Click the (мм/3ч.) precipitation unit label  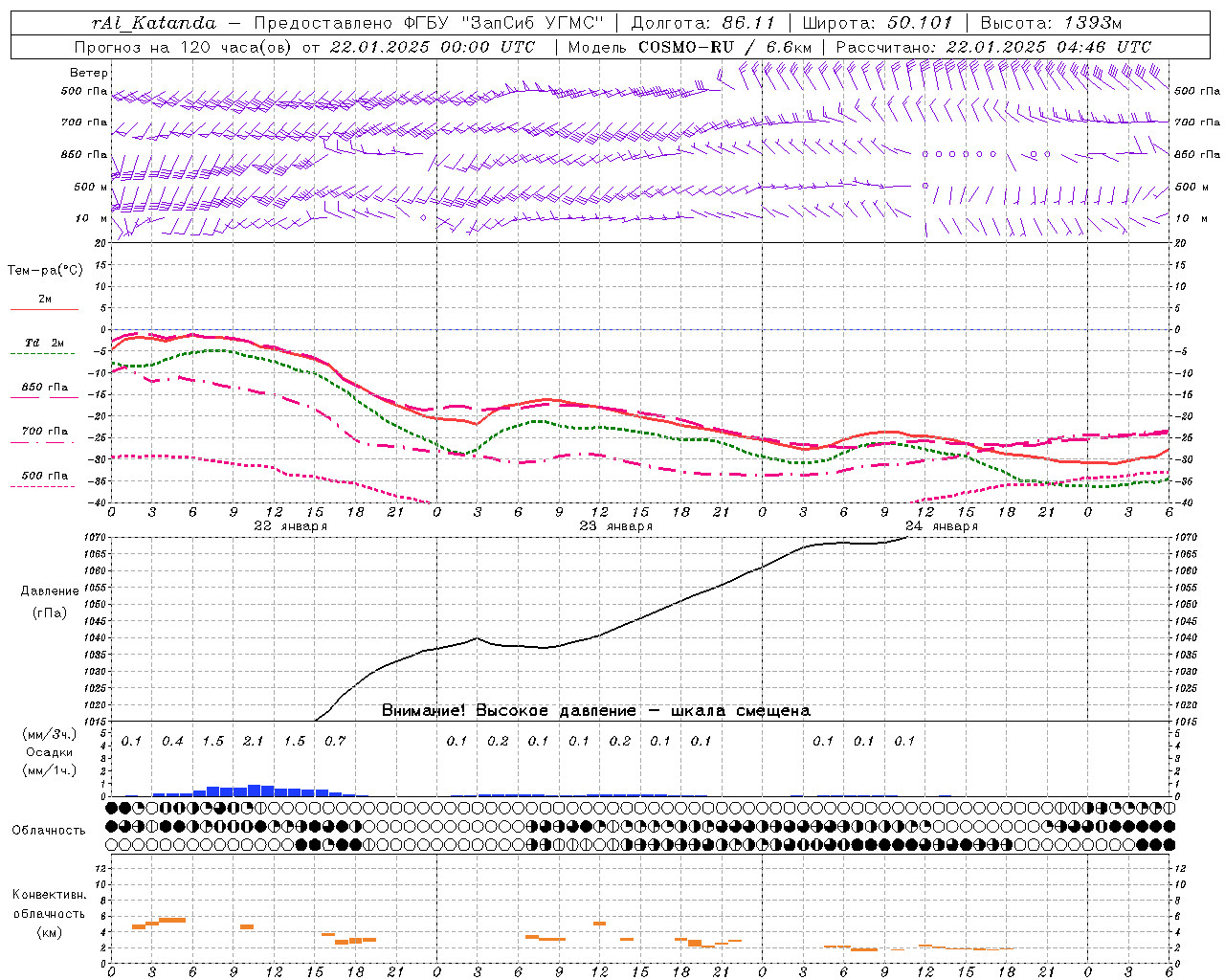tap(49, 734)
